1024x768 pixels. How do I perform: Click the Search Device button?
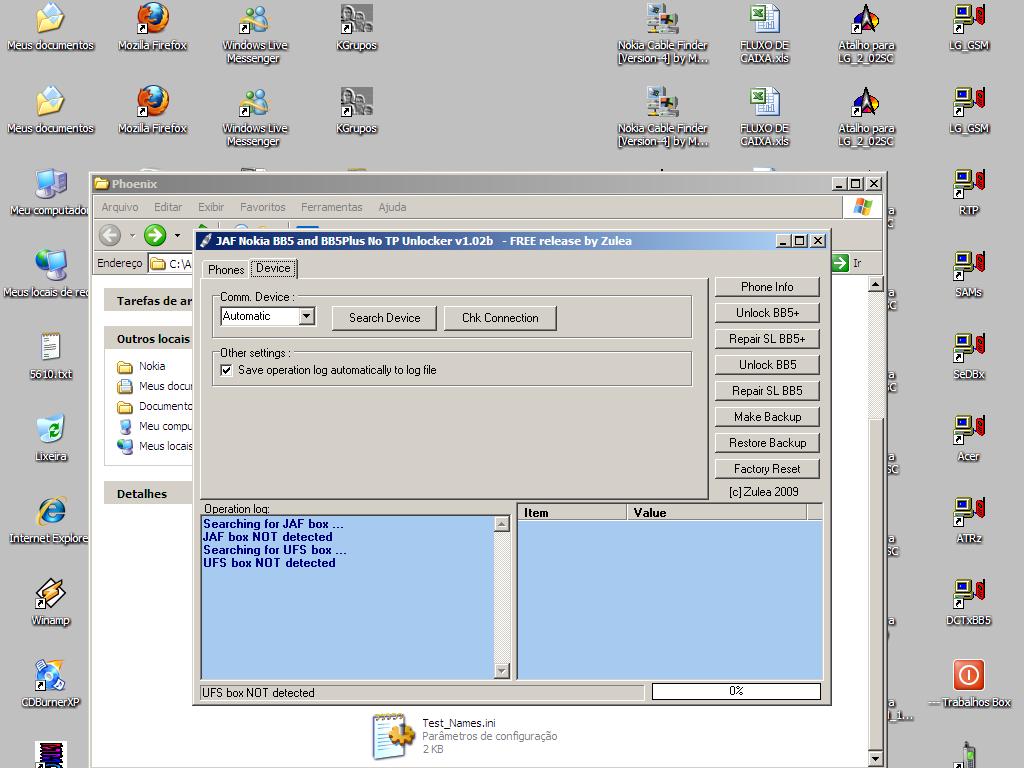(384, 318)
